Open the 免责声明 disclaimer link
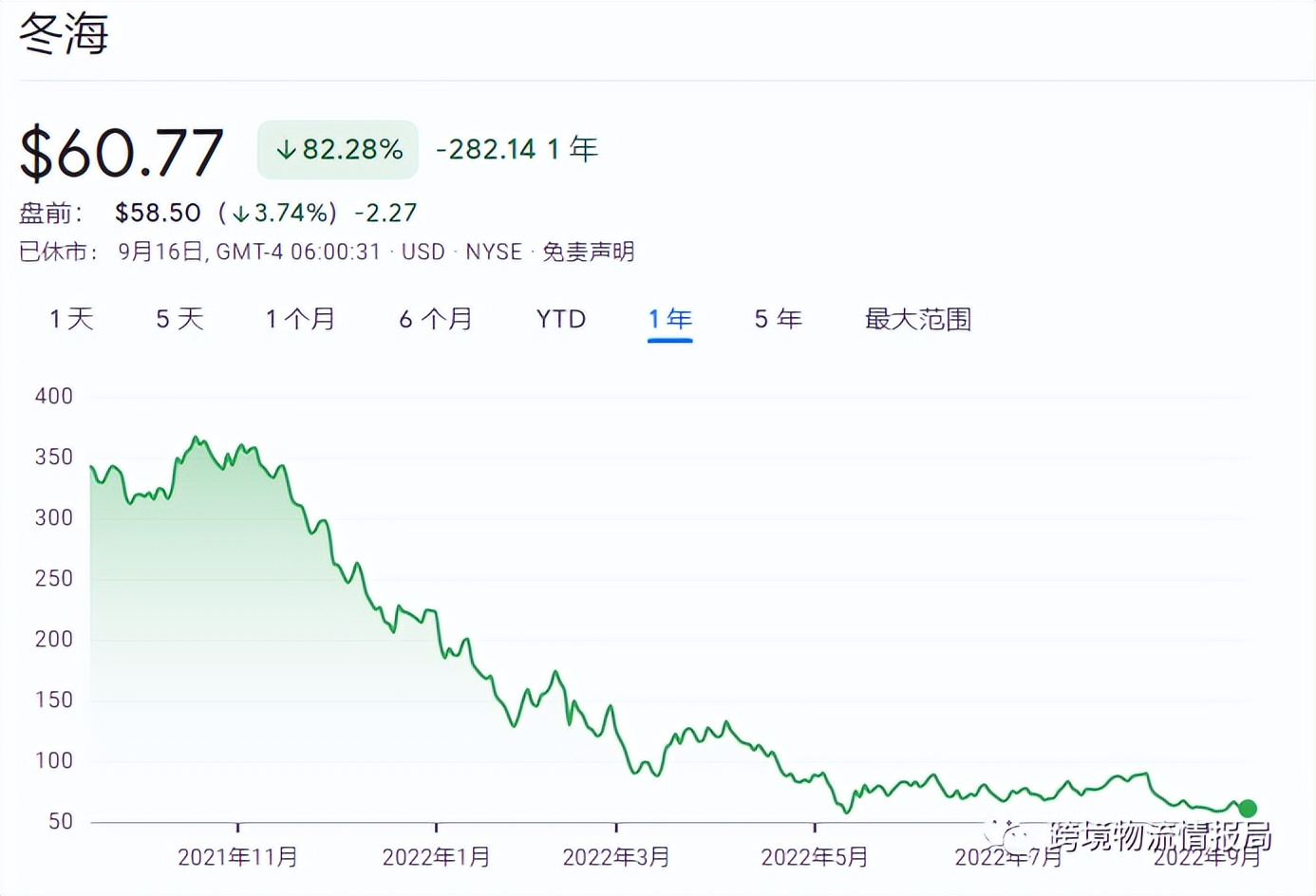This screenshot has height=896, width=1316. tap(588, 252)
